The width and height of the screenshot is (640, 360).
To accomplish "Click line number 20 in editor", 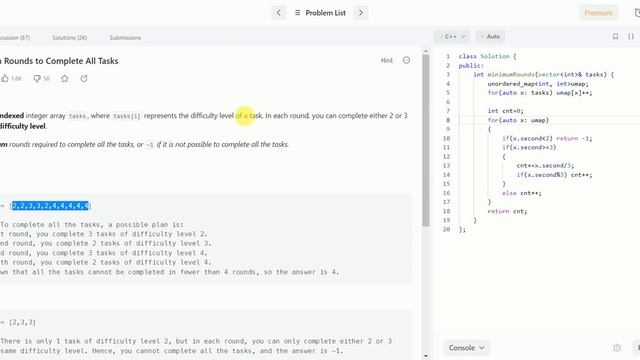I will coord(447,229).
